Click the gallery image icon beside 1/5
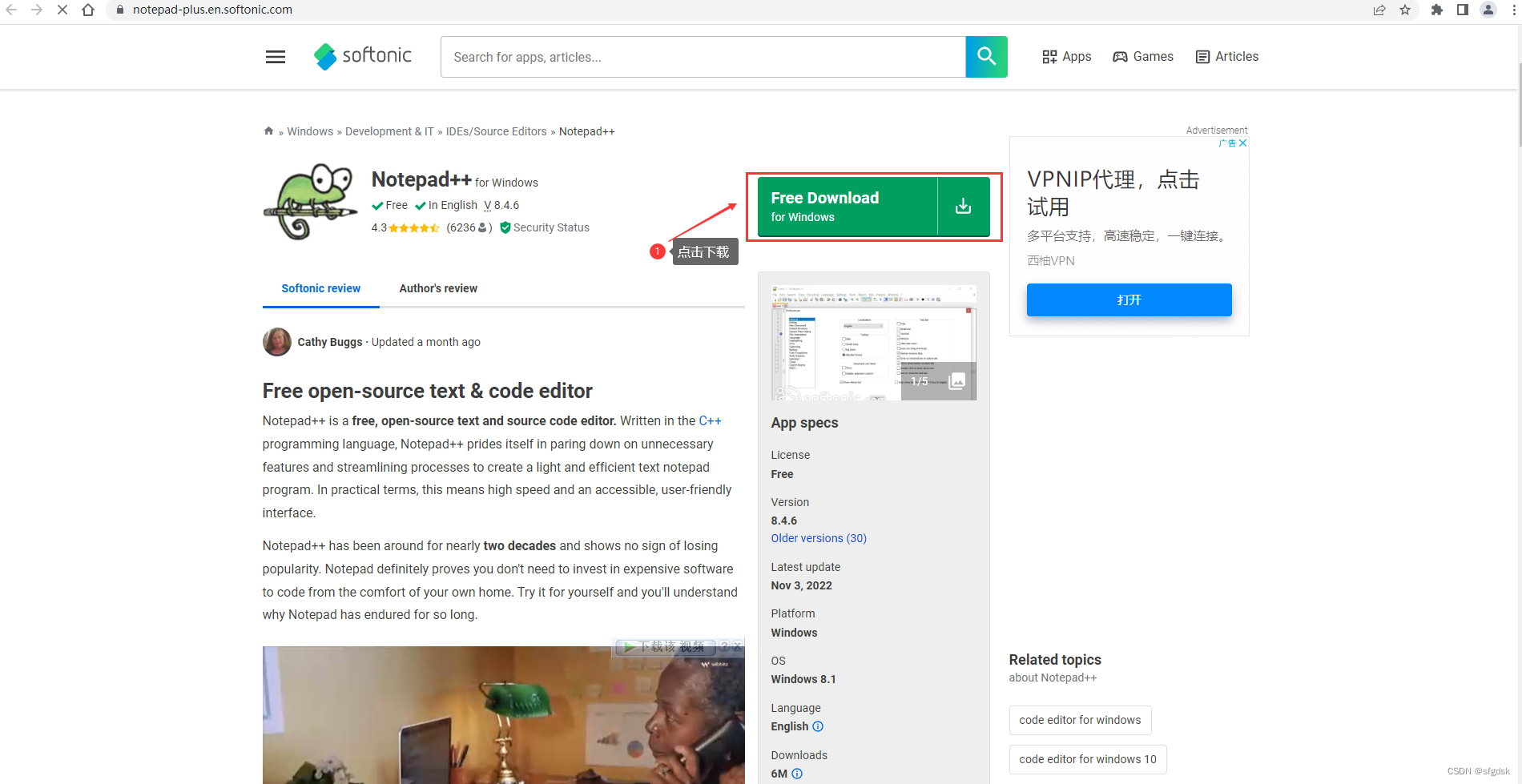 click(956, 381)
